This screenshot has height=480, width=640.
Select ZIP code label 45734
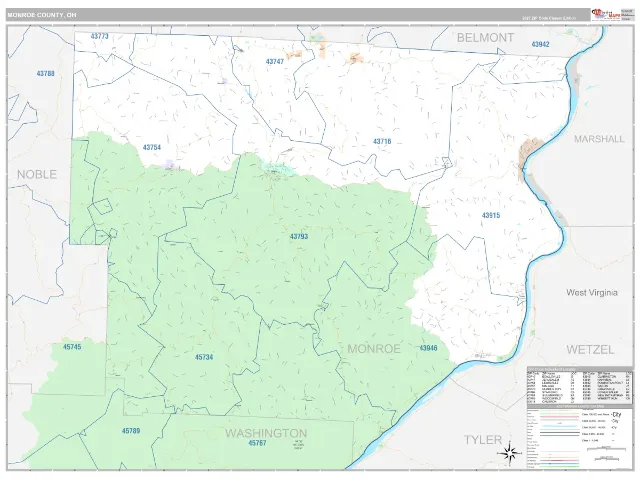pyautogui.click(x=204, y=357)
